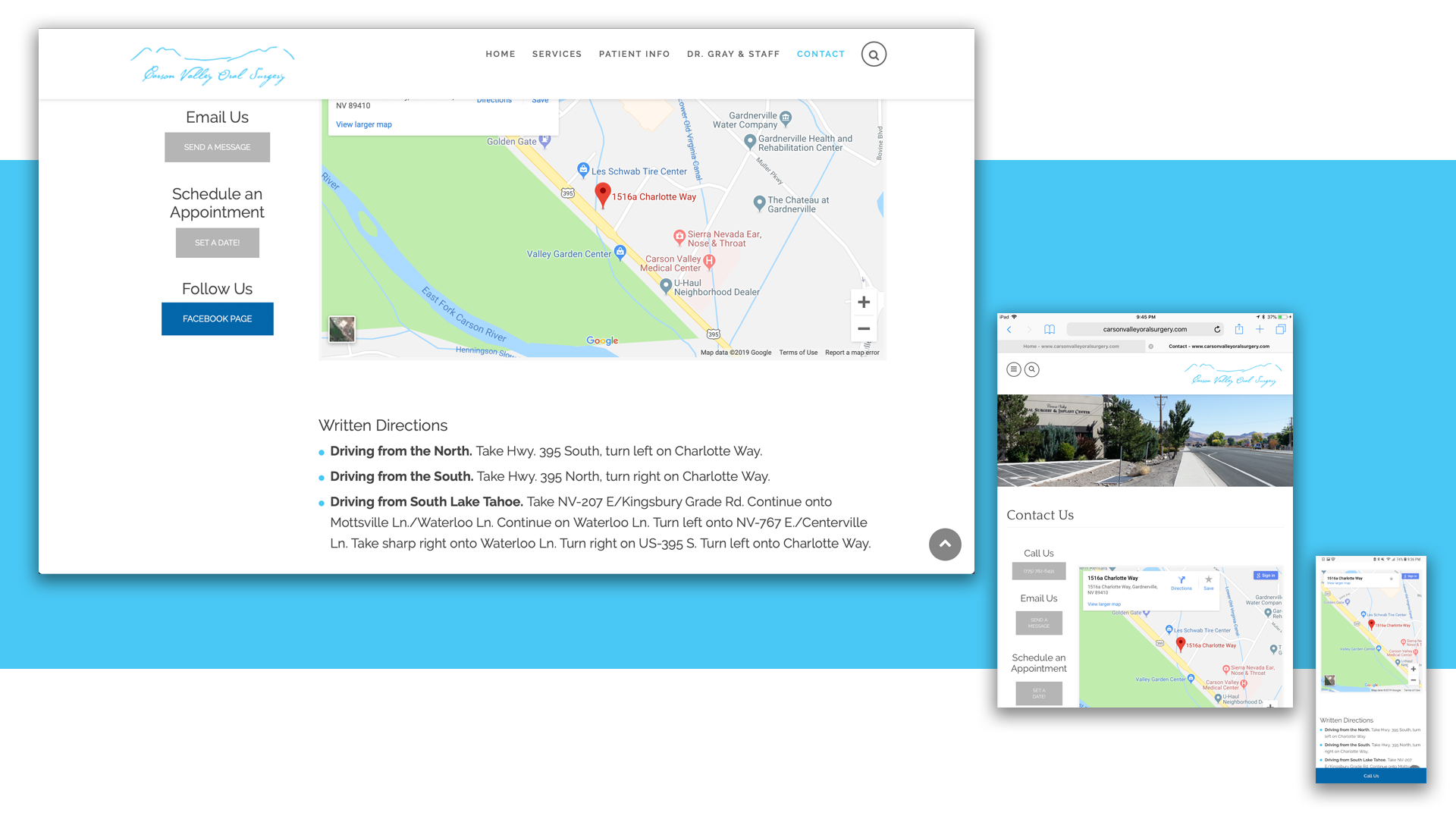Open hamburger menu in tablet preview
This screenshot has height=819, width=1456.
(x=1013, y=369)
